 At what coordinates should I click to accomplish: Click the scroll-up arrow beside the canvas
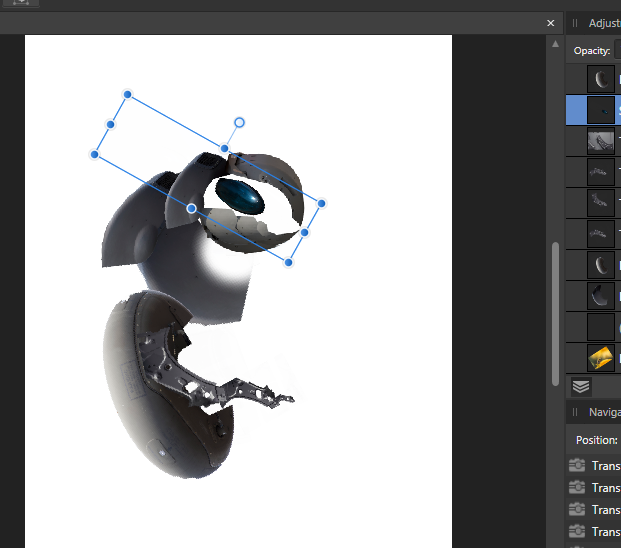556,44
